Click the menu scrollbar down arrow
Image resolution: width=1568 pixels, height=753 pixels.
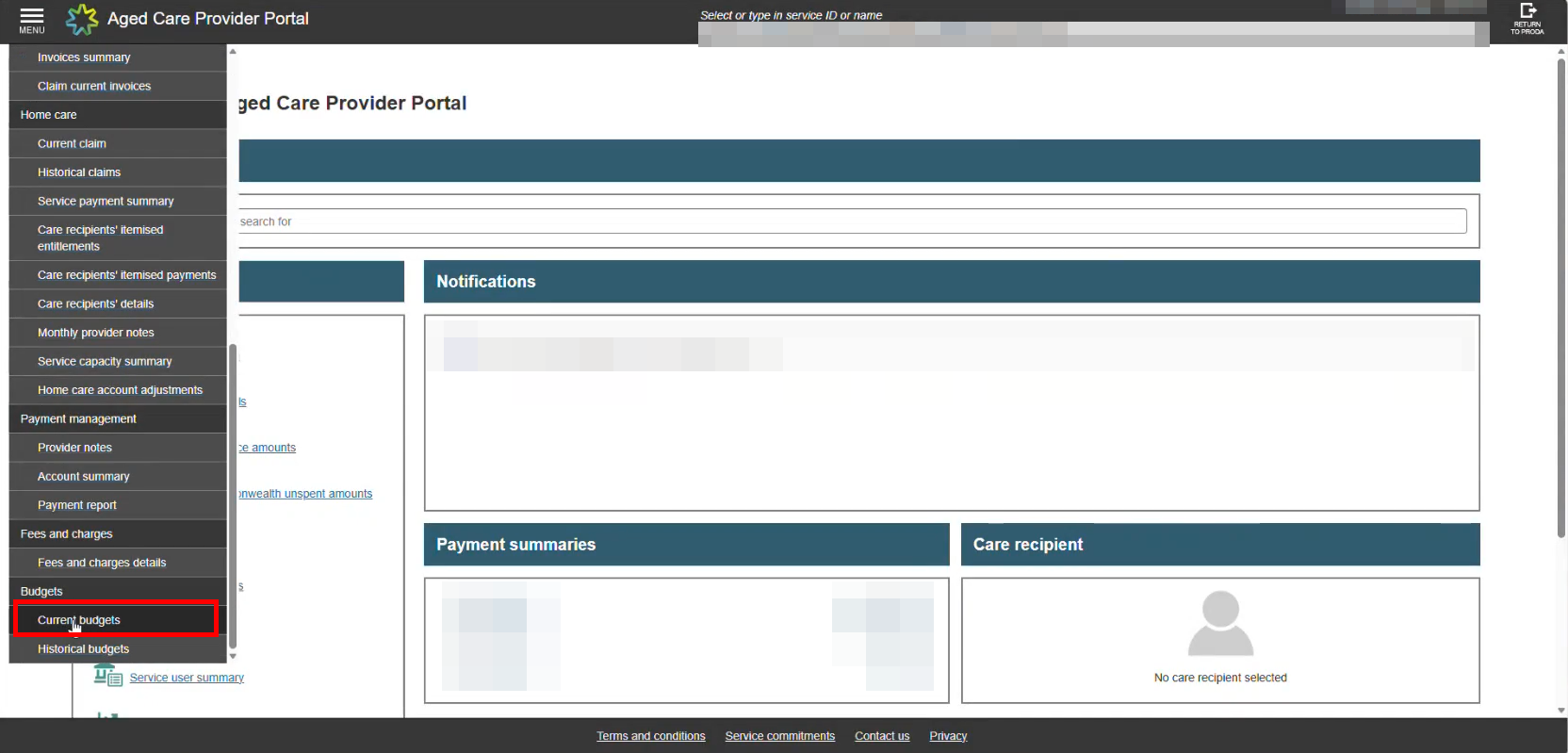pyautogui.click(x=233, y=656)
